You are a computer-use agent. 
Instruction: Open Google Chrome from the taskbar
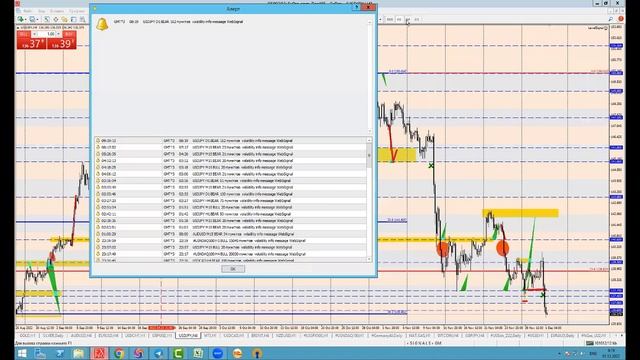[118, 353]
